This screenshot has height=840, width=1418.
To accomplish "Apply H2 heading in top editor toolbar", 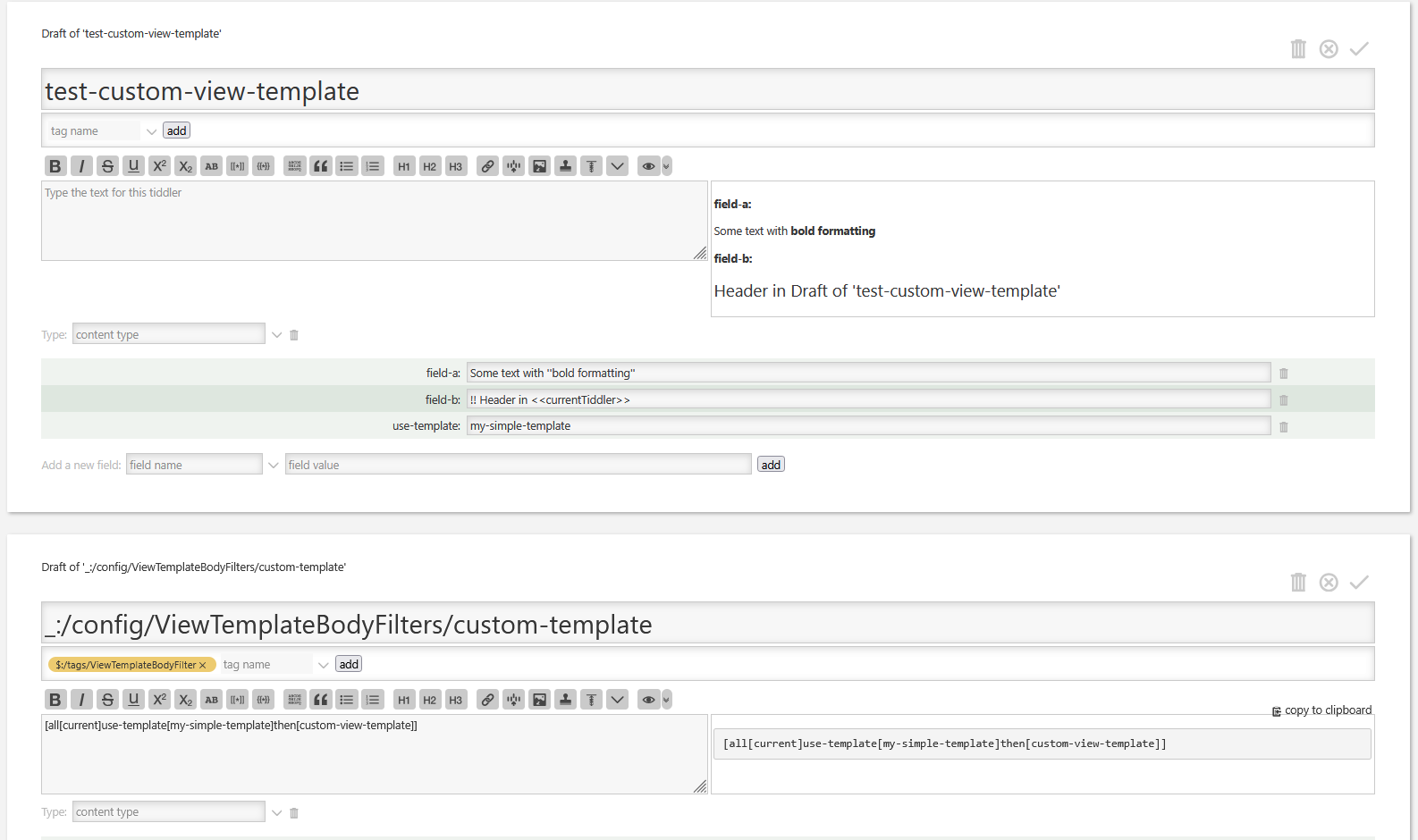I will point(430,166).
